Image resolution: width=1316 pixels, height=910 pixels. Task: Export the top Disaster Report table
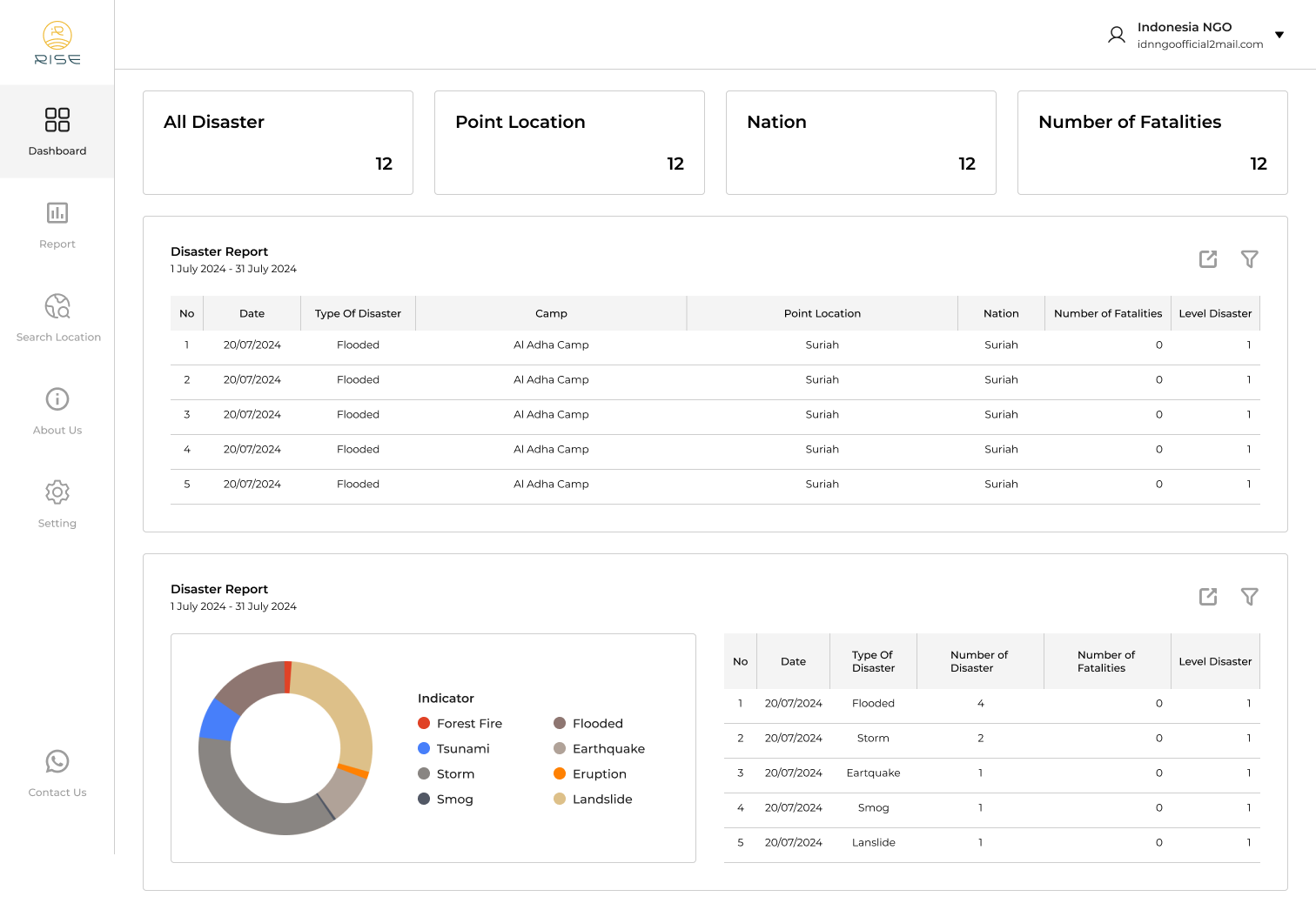pyautogui.click(x=1208, y=259)
